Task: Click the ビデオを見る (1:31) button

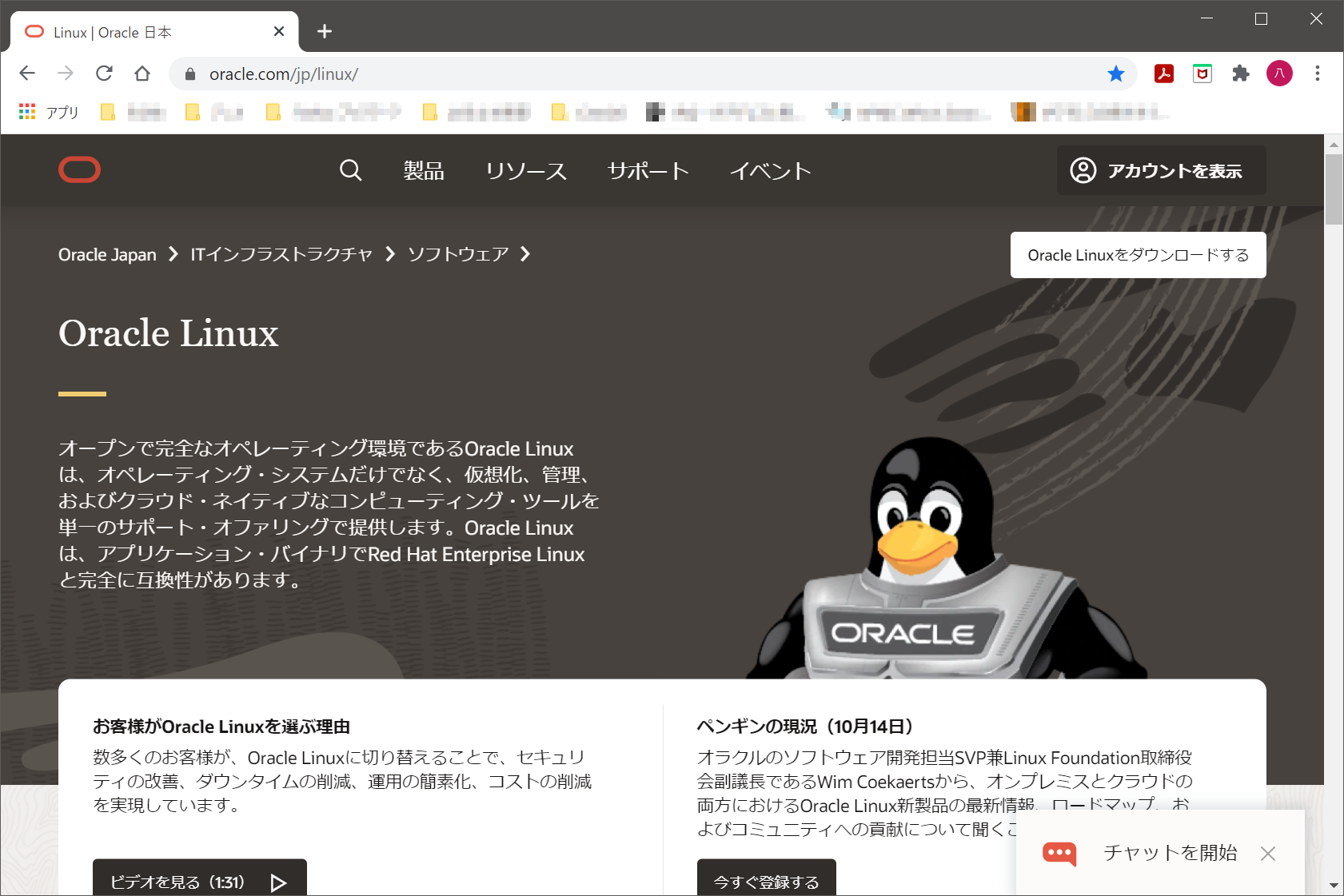Action: (x=200, y=878)
